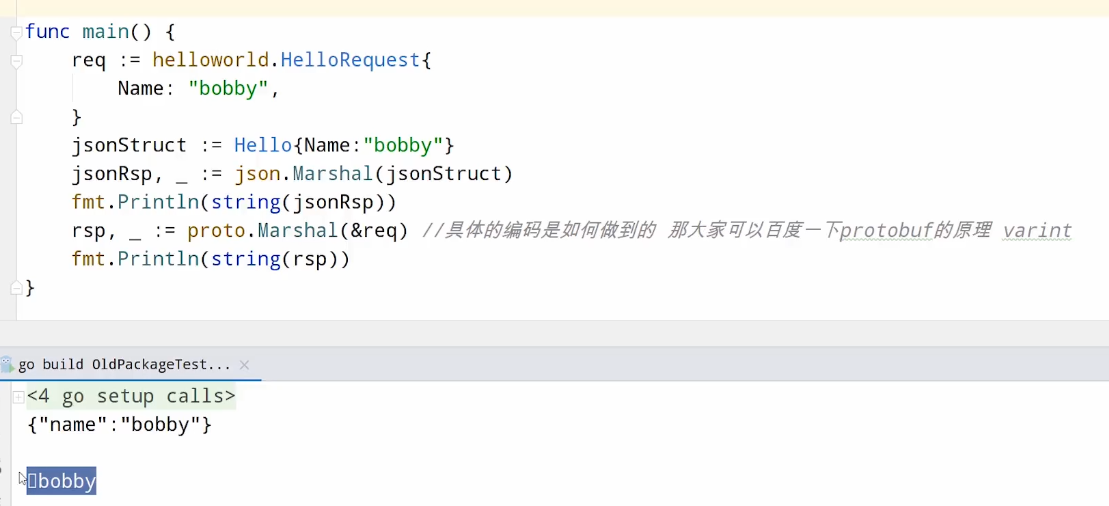The height and width of the screenshot is (506, 1109).
Task: Collapse the HelloRequest struct literal fold
Action: pos(16,61)
